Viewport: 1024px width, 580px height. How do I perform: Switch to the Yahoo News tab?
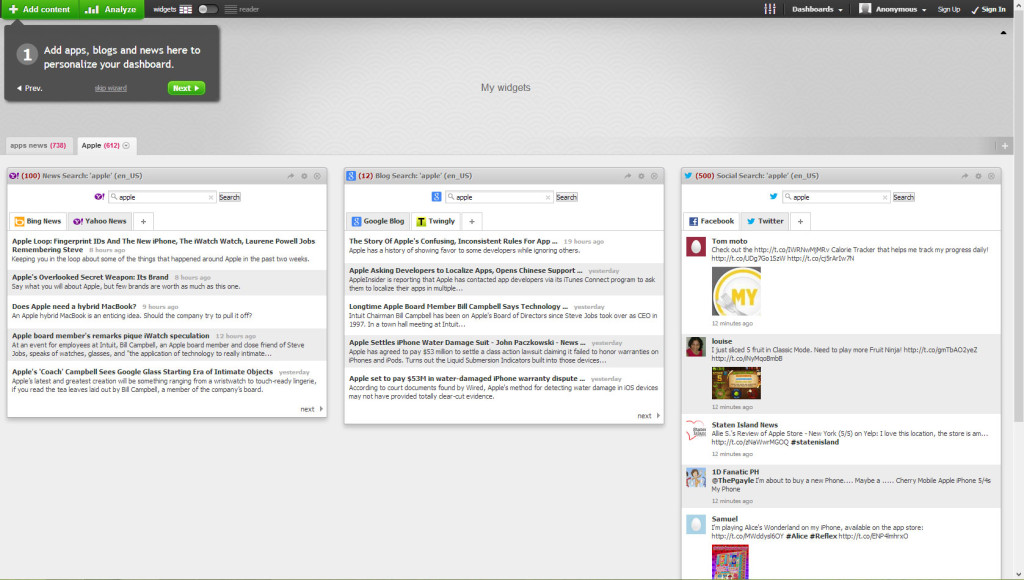[100, 221]
